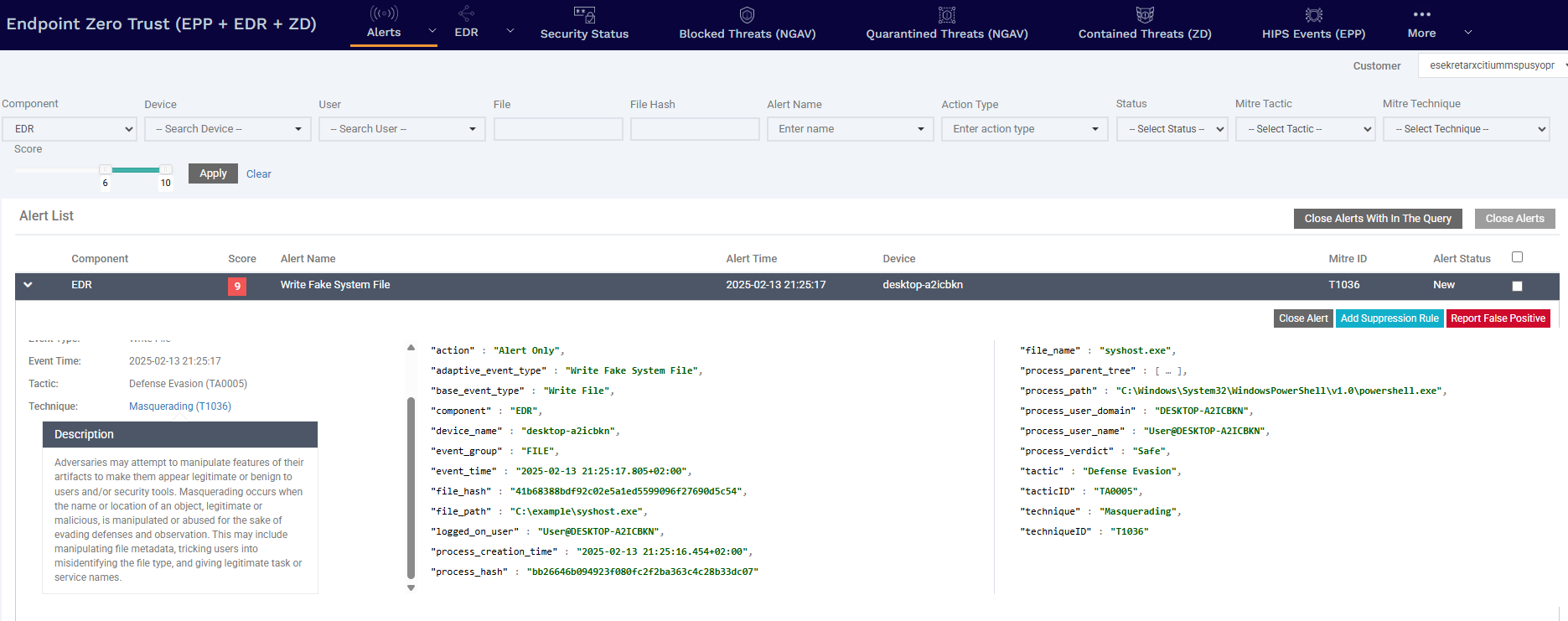Open the Component dropdown set to EDR
The width and height of the screenshot is (1568, 621).
click(x=70, y=129)
